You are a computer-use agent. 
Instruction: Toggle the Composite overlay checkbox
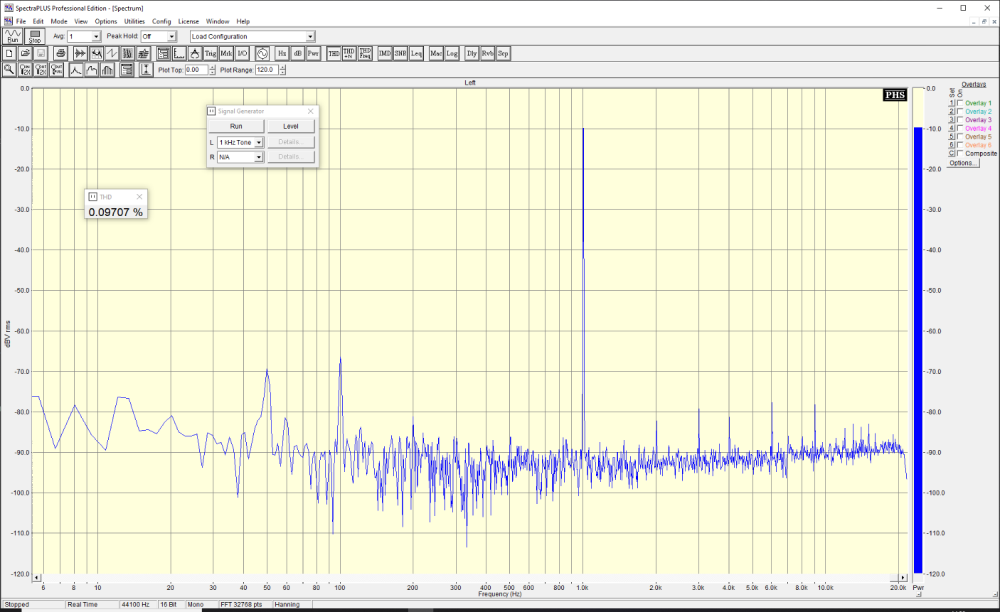tap(961, 154)
